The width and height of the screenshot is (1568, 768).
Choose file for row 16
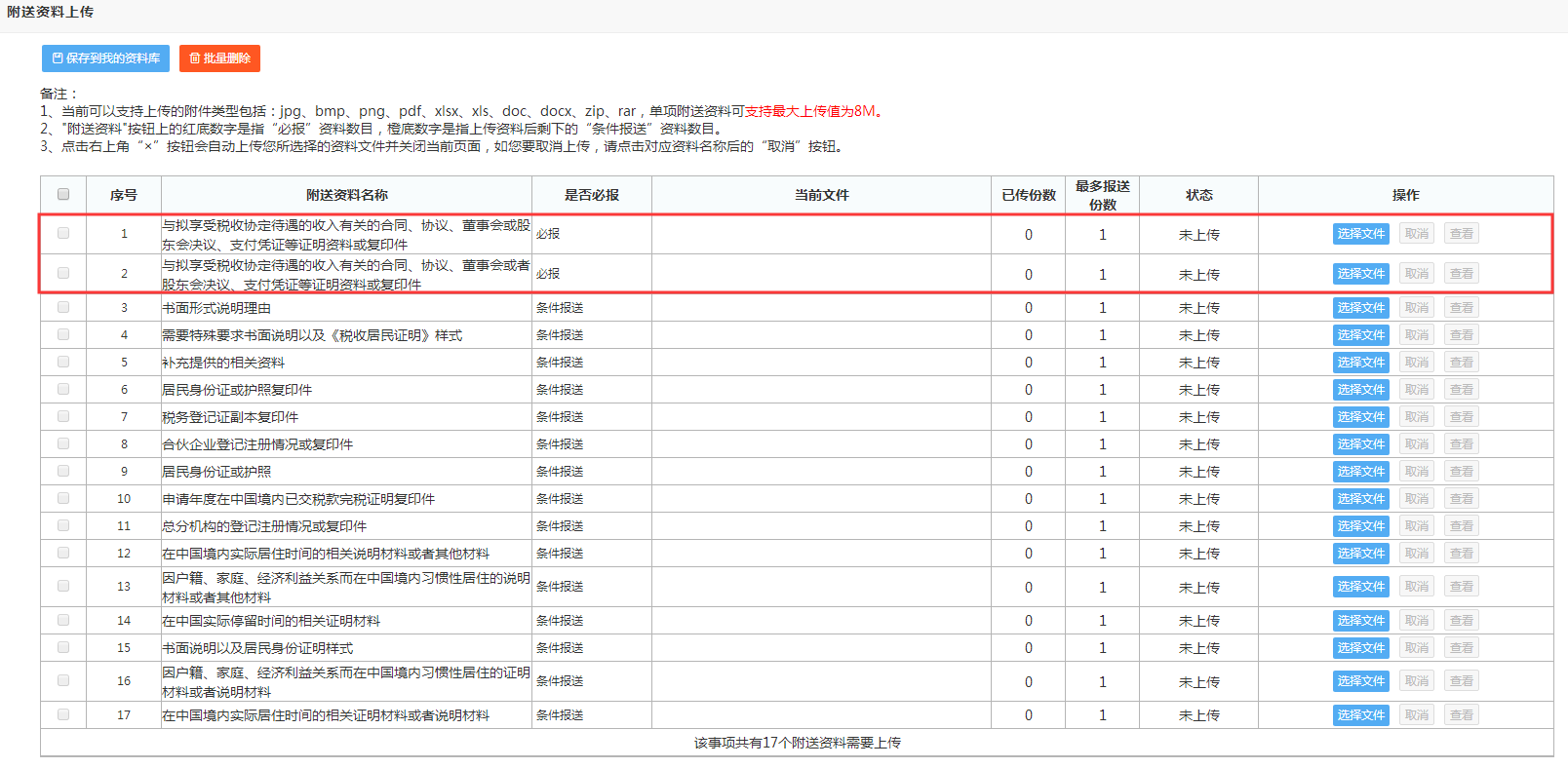pyautogui.click(x=1361, y=681)
